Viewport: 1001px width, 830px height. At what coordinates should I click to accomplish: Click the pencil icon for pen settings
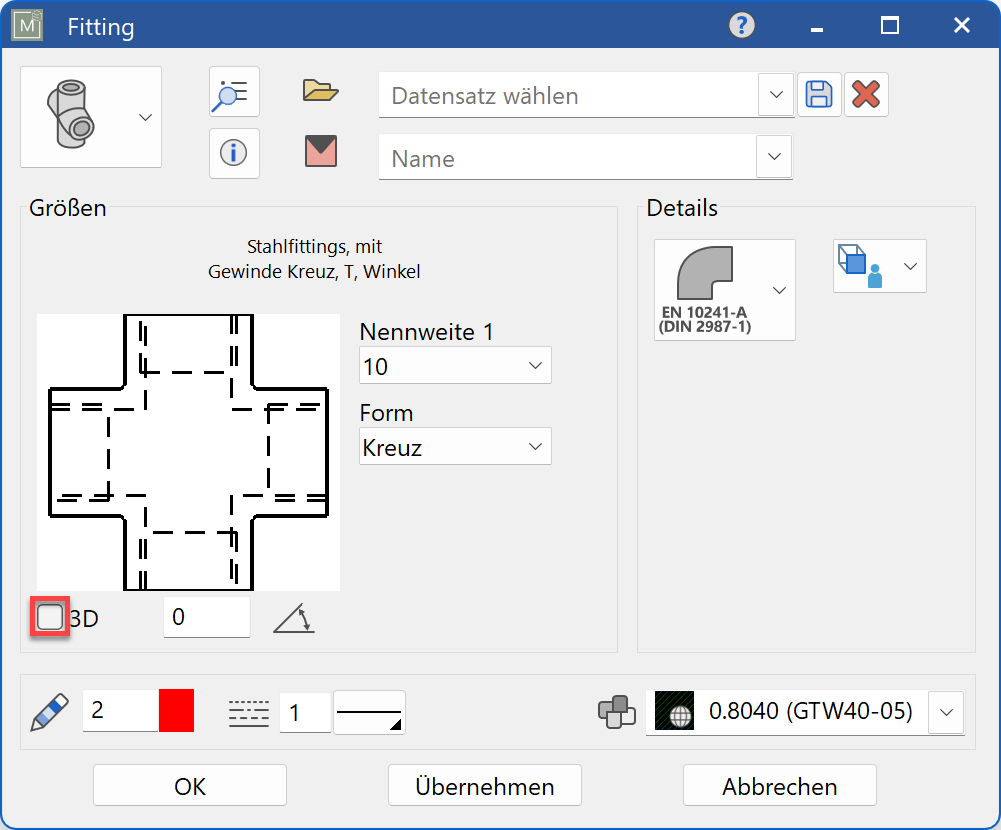(x=48, y=711)
